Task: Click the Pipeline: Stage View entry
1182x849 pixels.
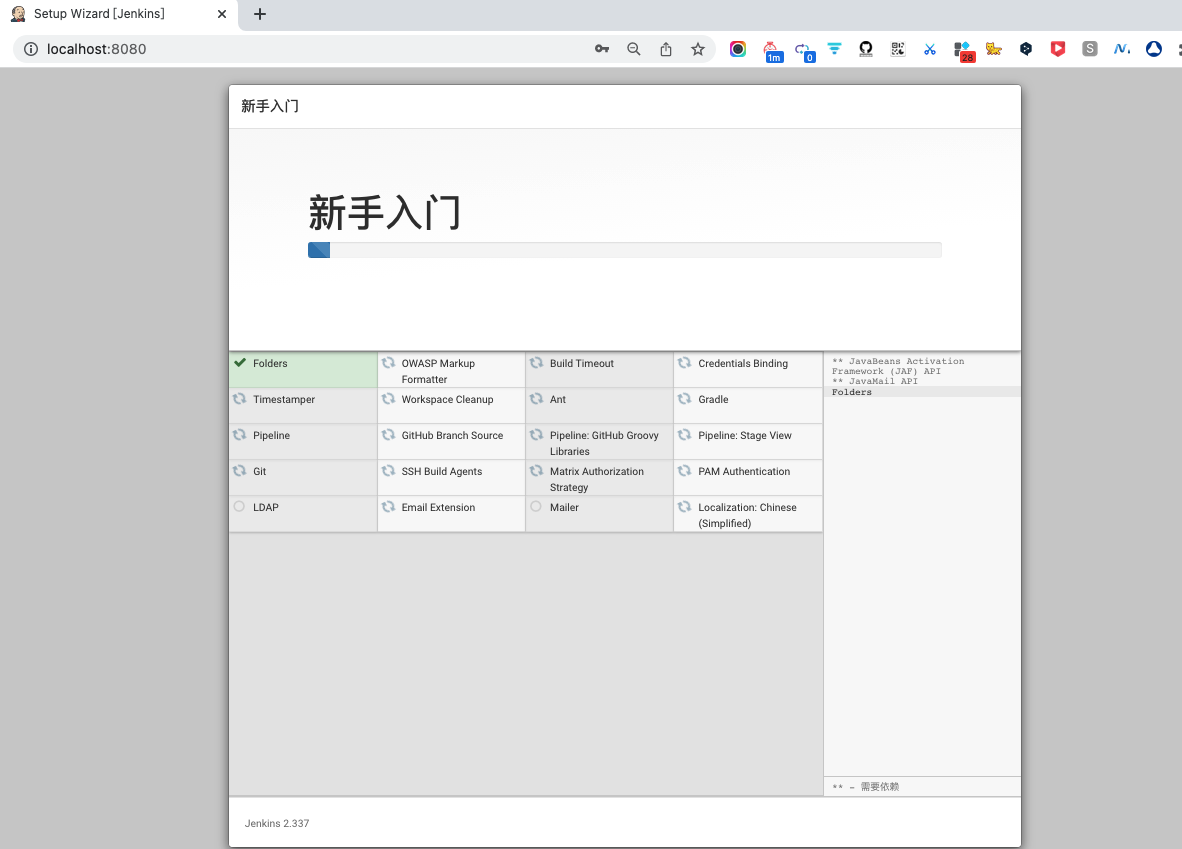Action: coord(748,442)
